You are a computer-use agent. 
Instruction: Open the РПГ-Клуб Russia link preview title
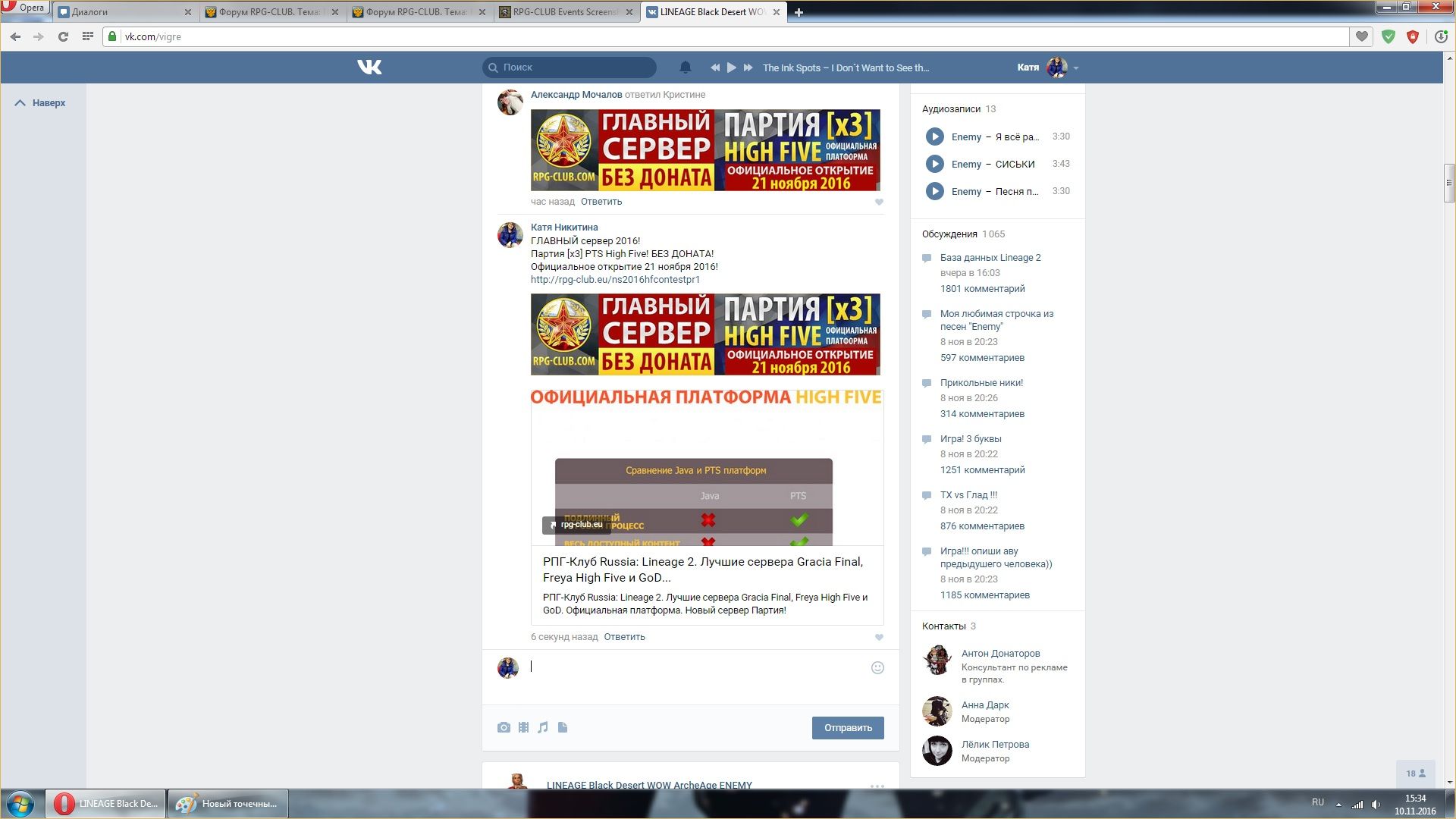coord(703,570)
